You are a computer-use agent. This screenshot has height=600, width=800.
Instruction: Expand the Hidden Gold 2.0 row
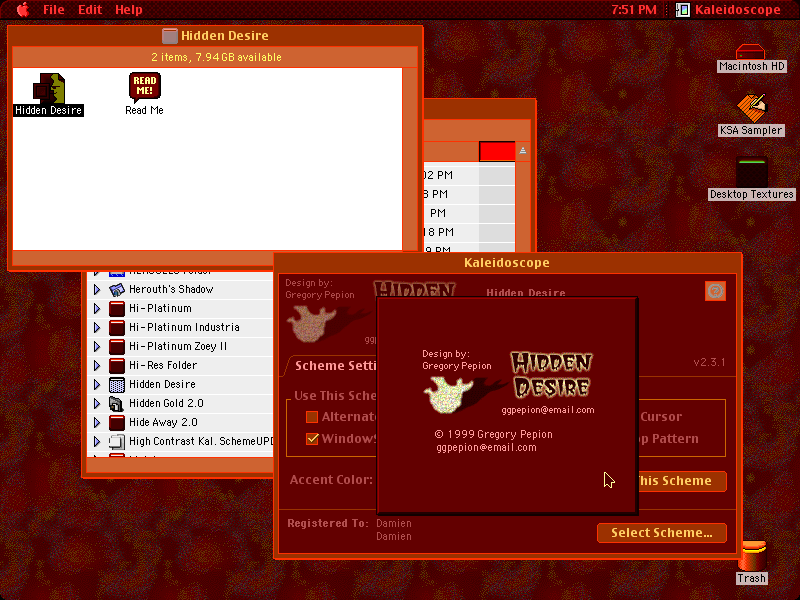point(96,404)
